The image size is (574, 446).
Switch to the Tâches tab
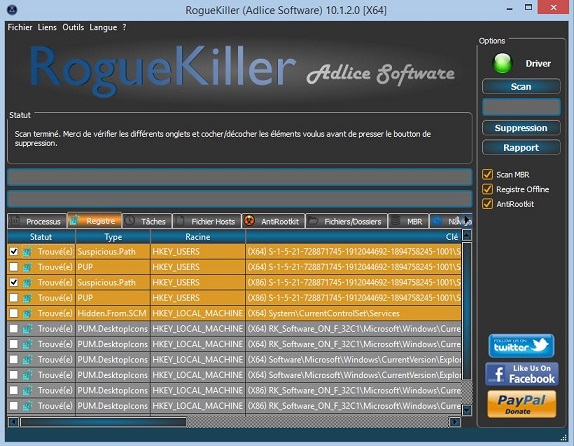coord(147,221)
